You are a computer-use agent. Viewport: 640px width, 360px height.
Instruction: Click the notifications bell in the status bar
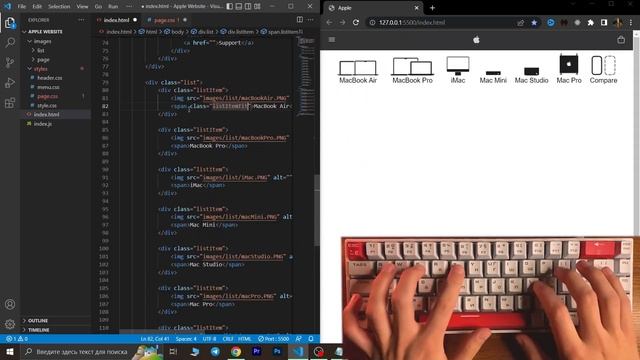pos(311,339)
